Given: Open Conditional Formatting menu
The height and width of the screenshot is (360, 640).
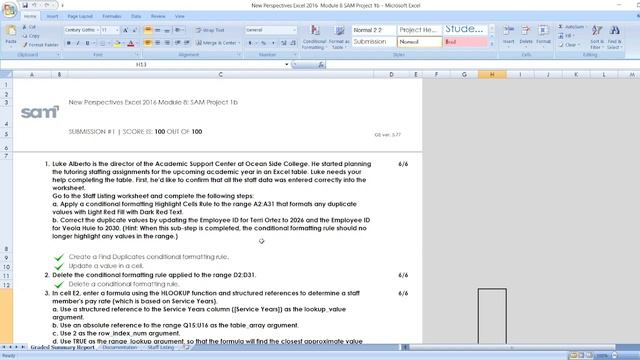Looking at the screenshot, I should click(314, 37).
